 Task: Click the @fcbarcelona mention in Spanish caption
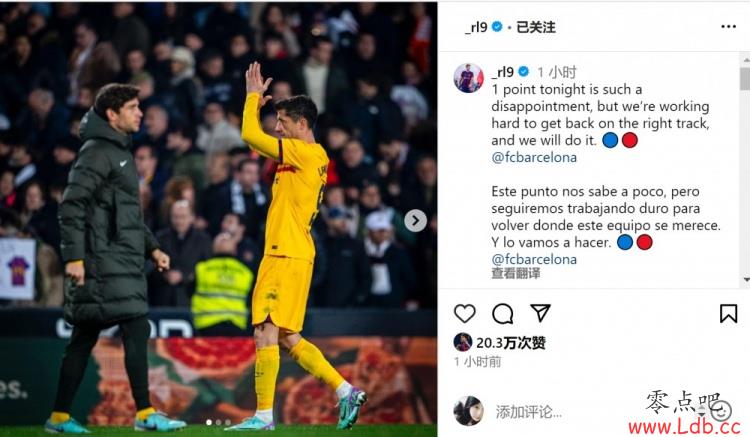click(x=534, y=259)
